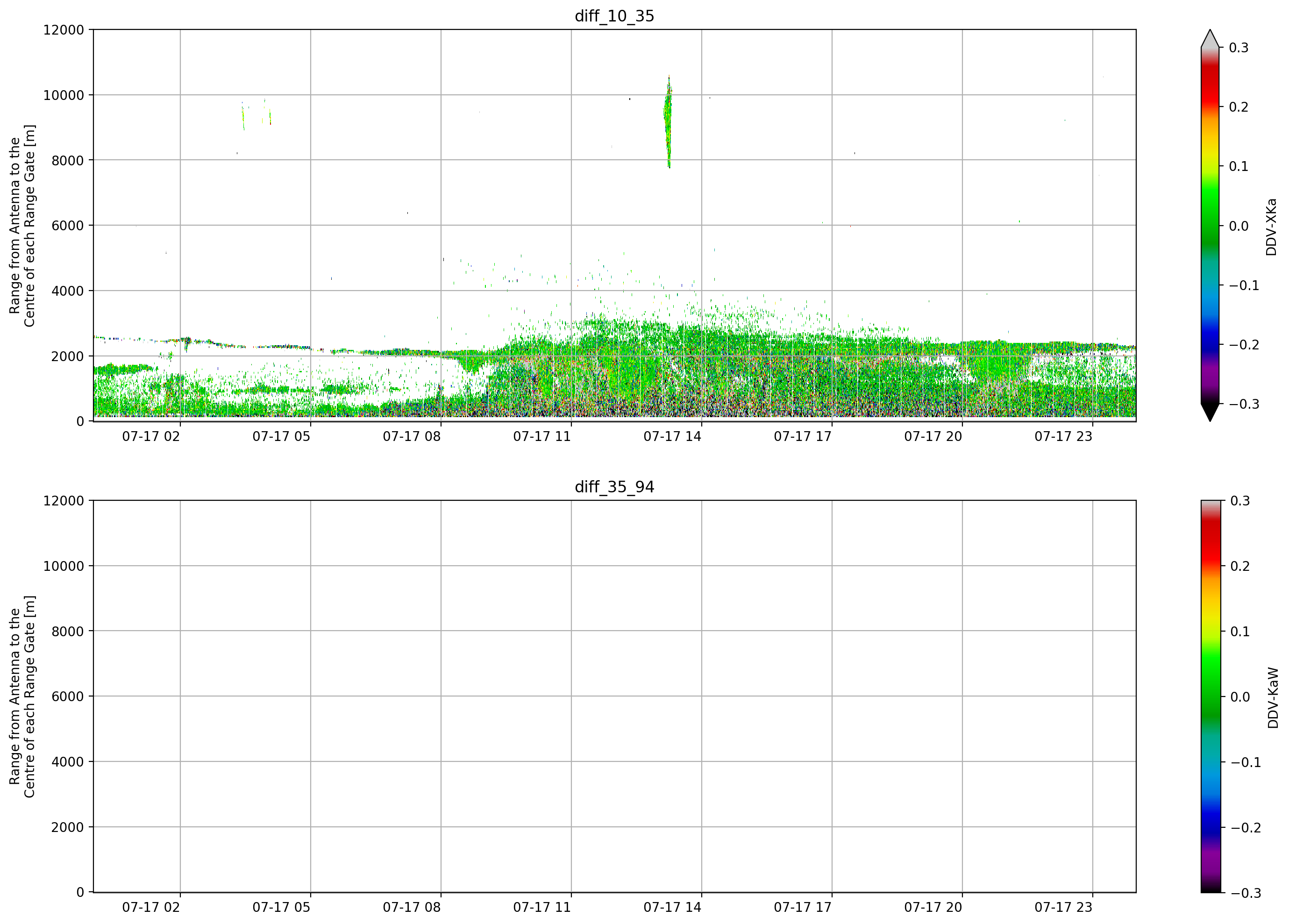The image size is (1289, 924).
Task: Click "07-17 08" tick under diff_35_94 plot
Action: [412, 908]
